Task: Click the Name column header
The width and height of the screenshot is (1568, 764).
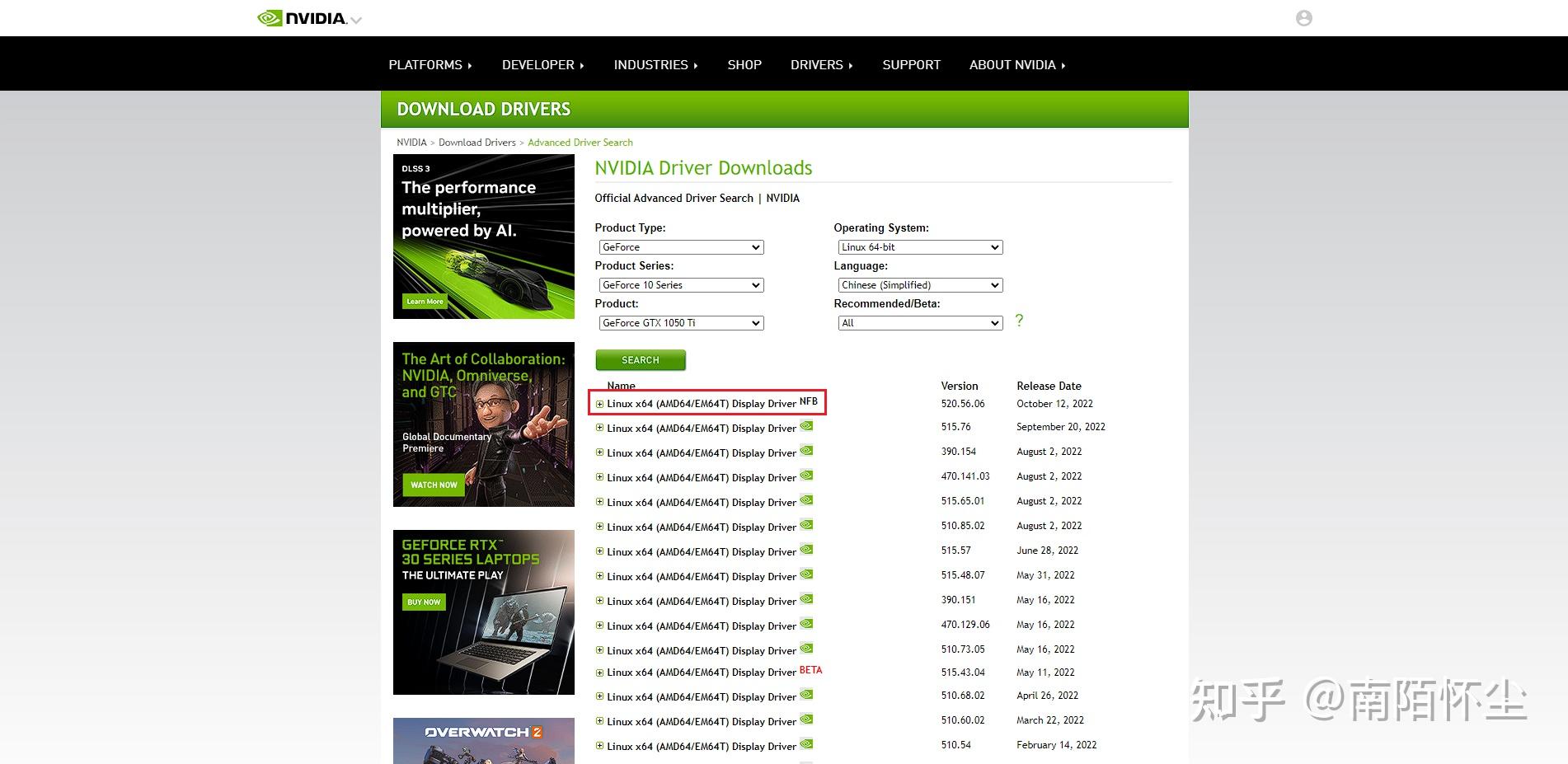Action: pos(621,386)
